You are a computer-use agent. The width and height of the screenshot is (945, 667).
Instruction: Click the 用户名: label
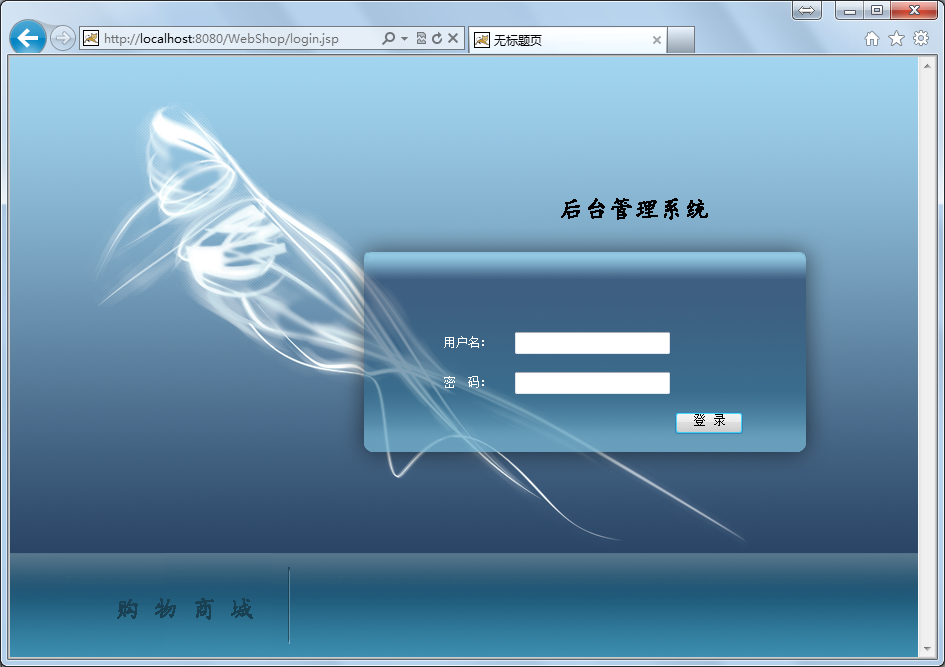(464, 343)
